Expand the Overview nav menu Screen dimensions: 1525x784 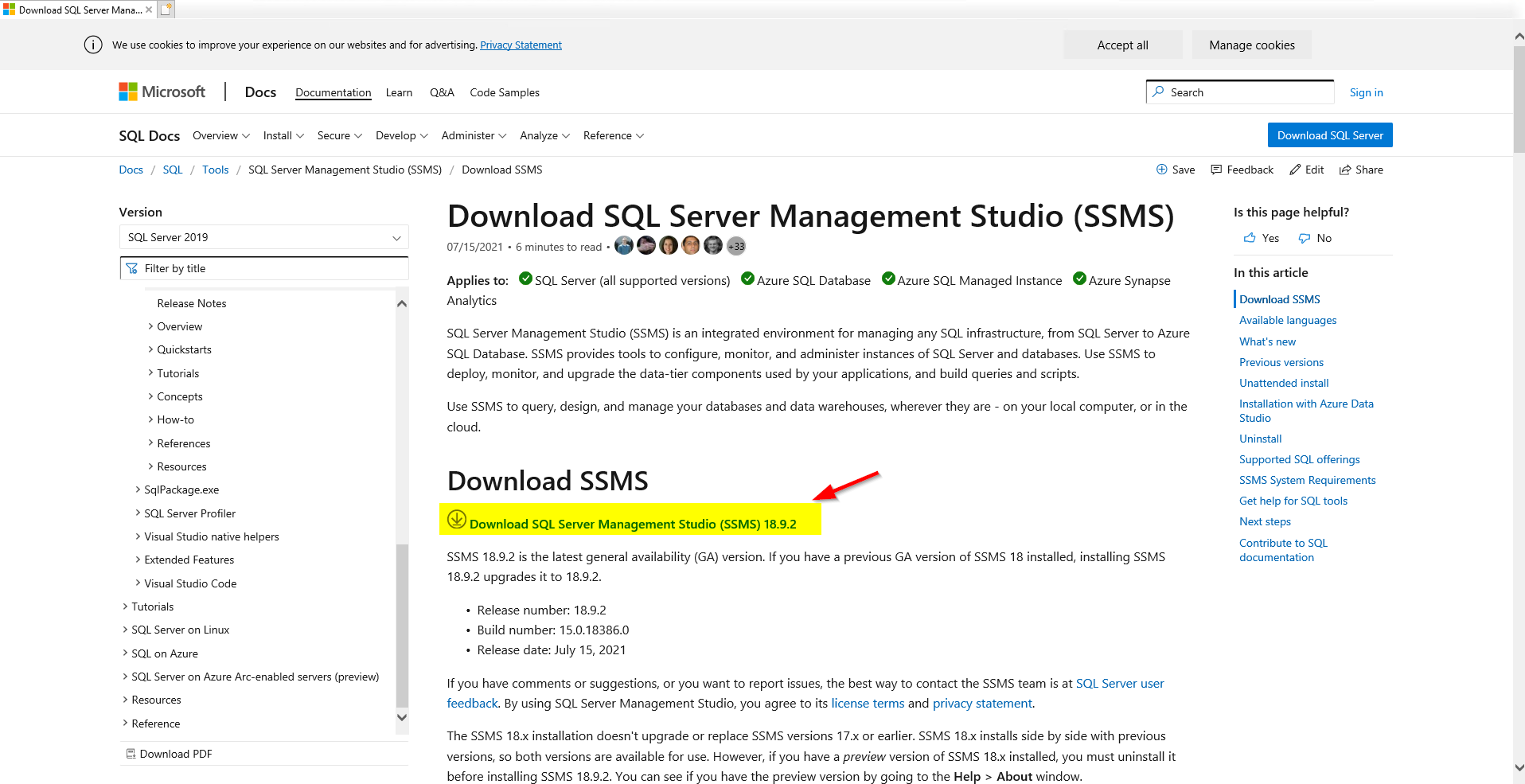coord(221,136)
